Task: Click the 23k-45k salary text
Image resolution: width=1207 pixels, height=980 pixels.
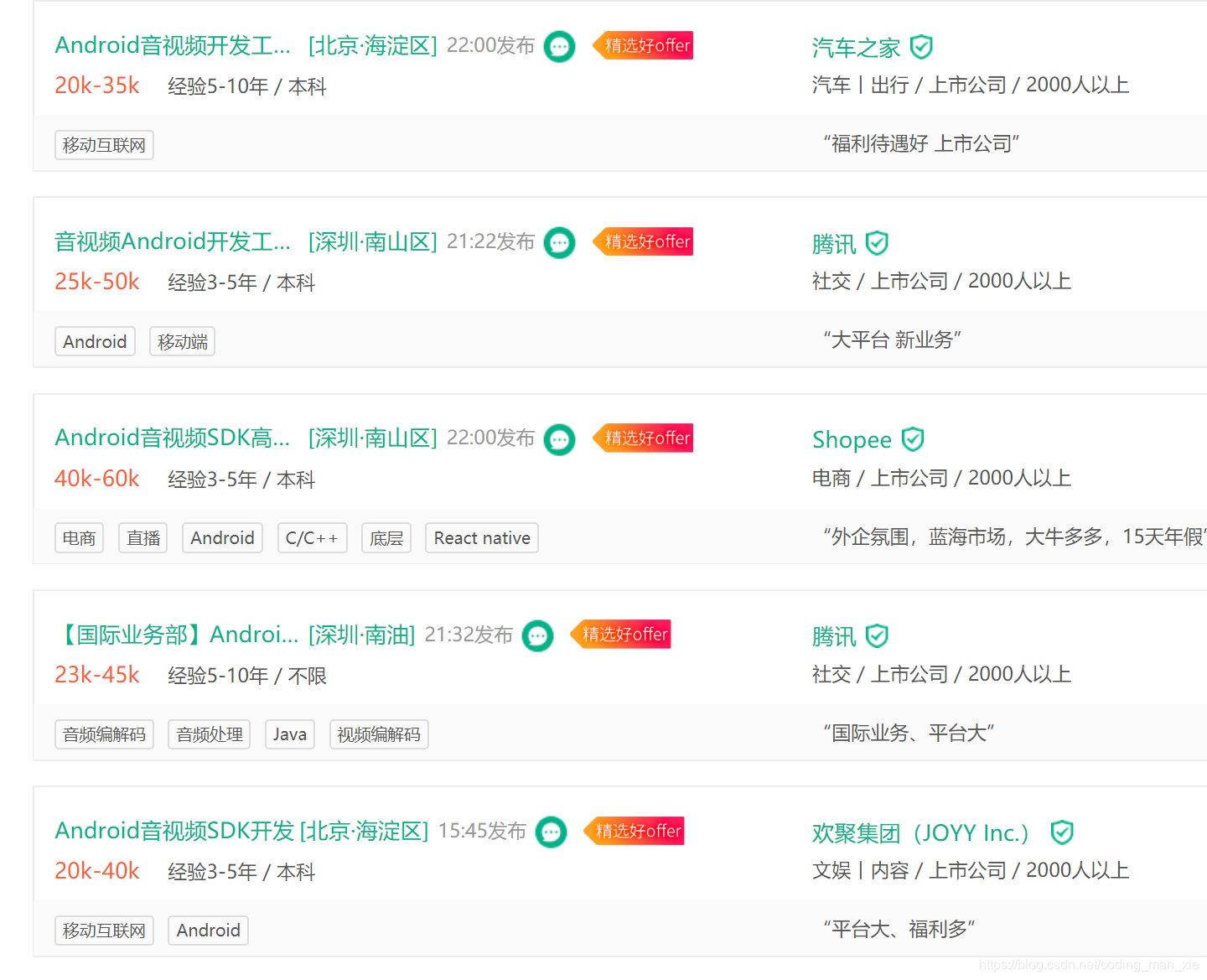Action: tap(97, 675)
